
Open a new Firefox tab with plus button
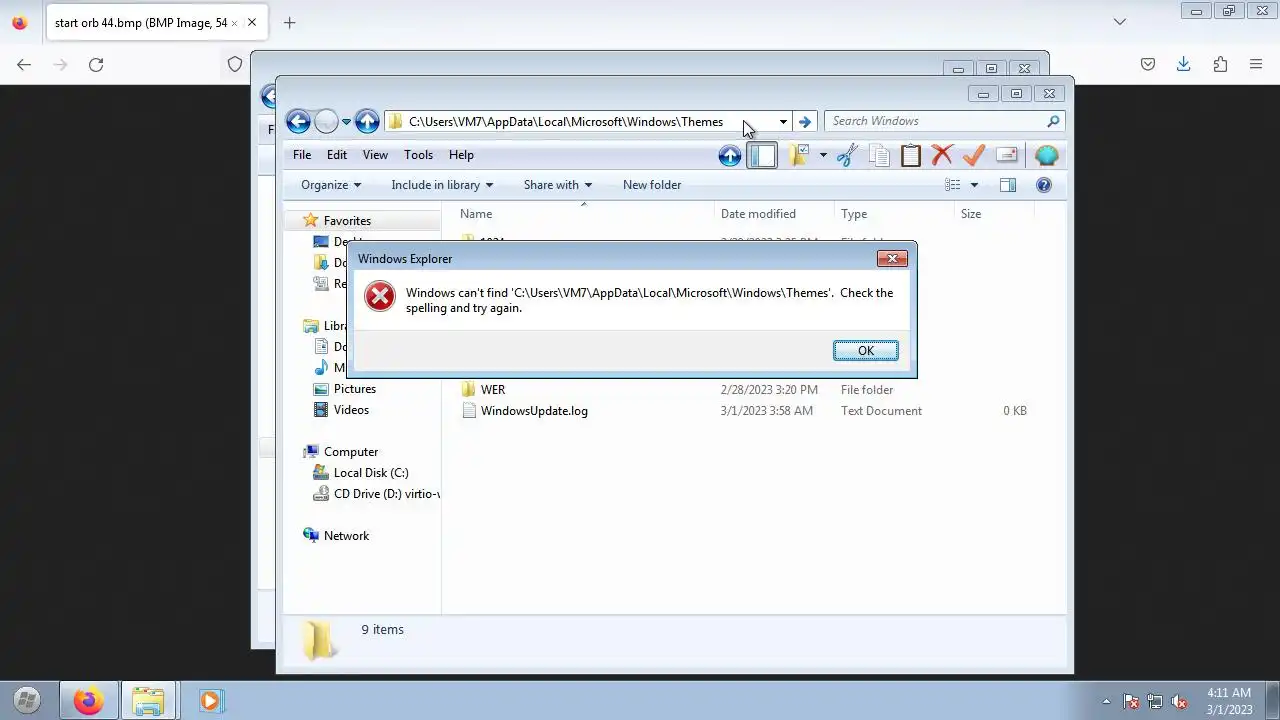pos(289,22)
